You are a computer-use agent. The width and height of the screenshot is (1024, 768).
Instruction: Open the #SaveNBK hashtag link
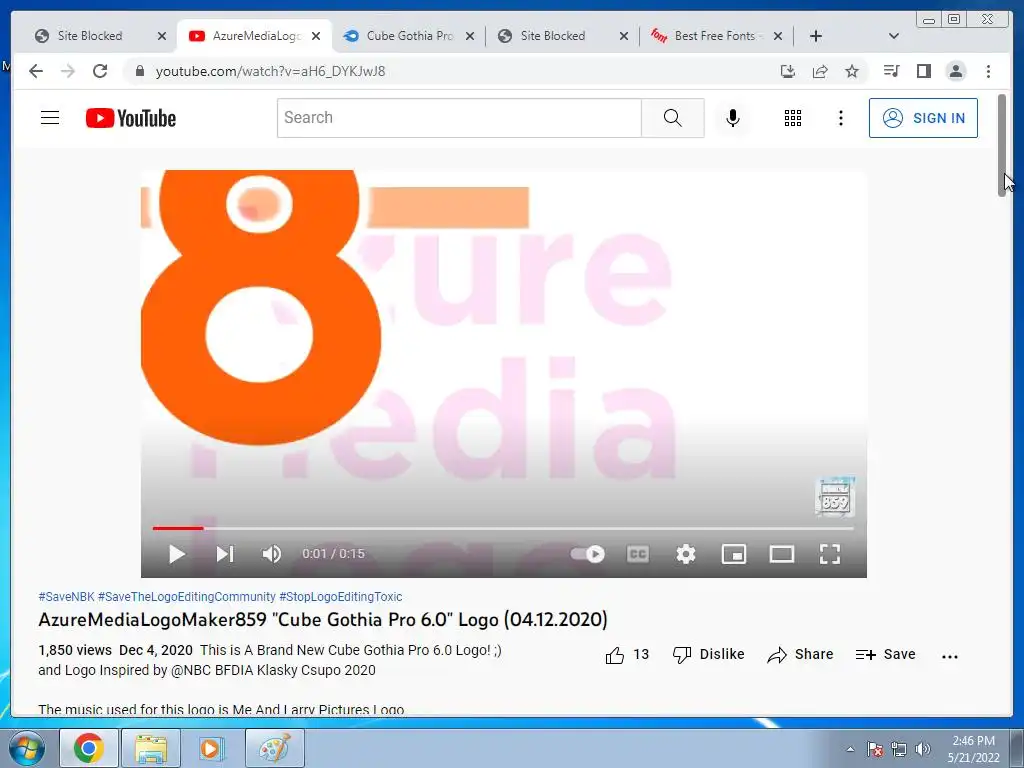point(67,596)
